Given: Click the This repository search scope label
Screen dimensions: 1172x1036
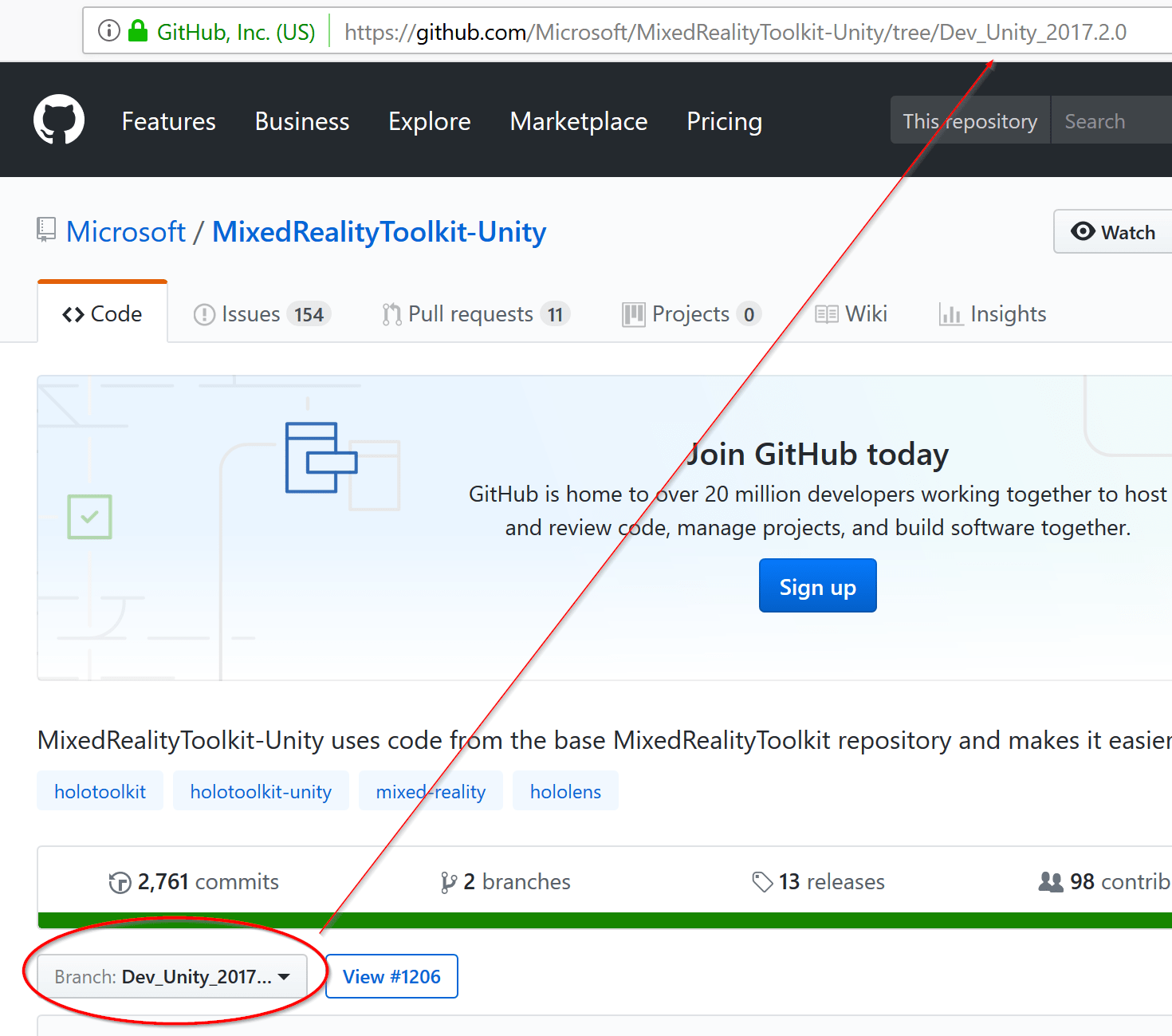Looking at the screenshot, I should (970, 120).
